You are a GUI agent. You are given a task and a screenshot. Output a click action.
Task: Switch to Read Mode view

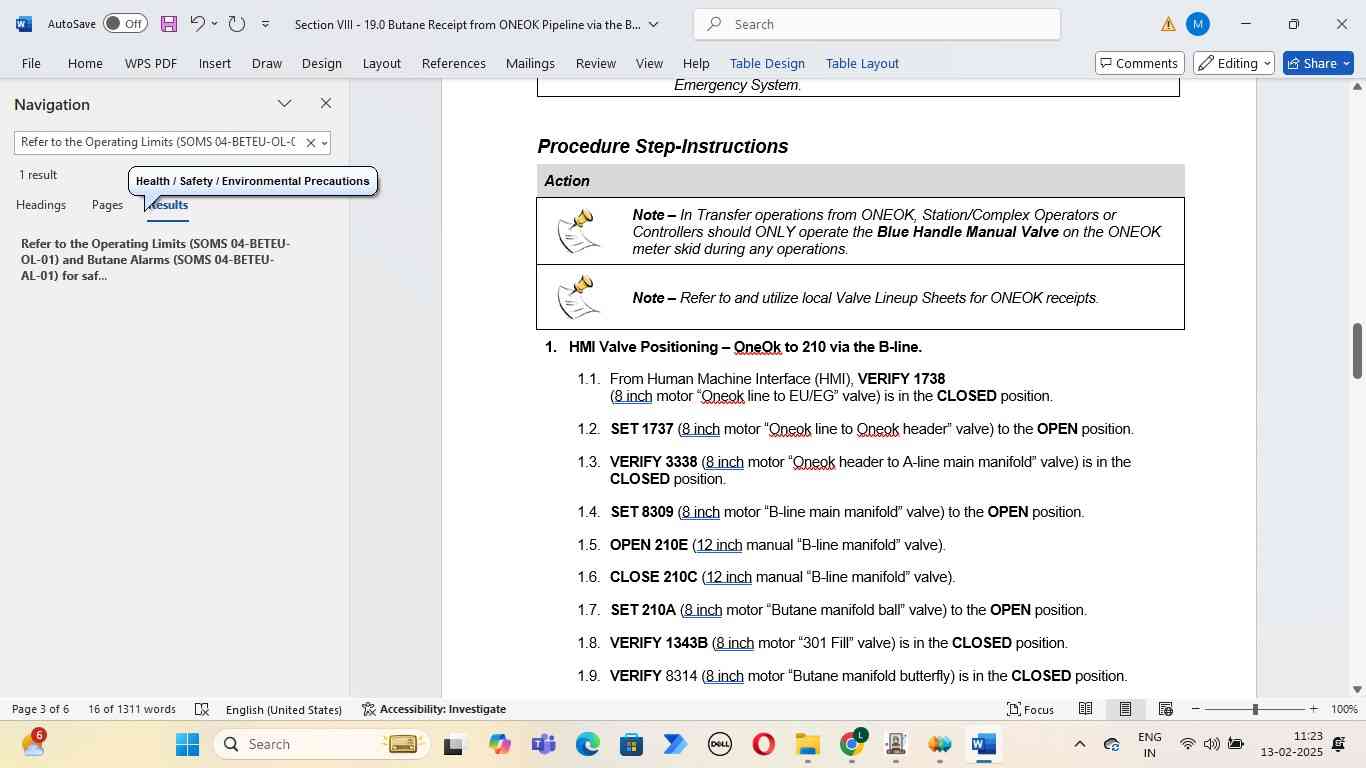tap(1085, 709)
